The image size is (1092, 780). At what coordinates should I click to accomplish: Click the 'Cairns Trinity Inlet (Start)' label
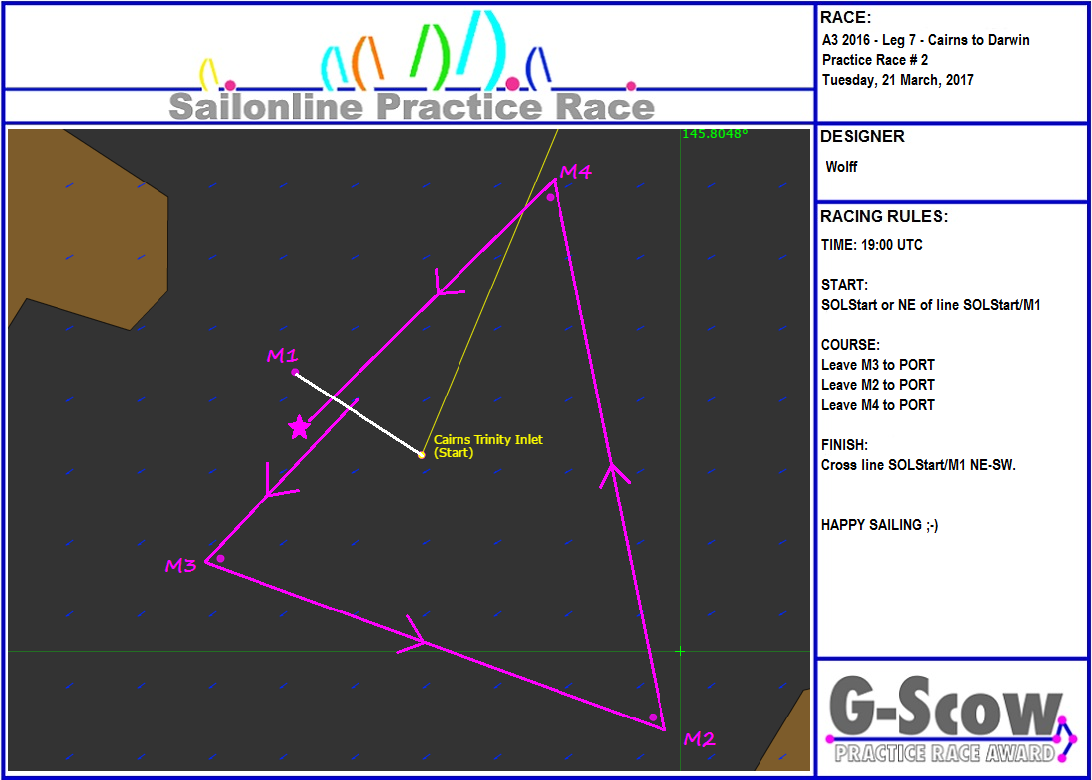pyautogui.click(x=488, y=446)
